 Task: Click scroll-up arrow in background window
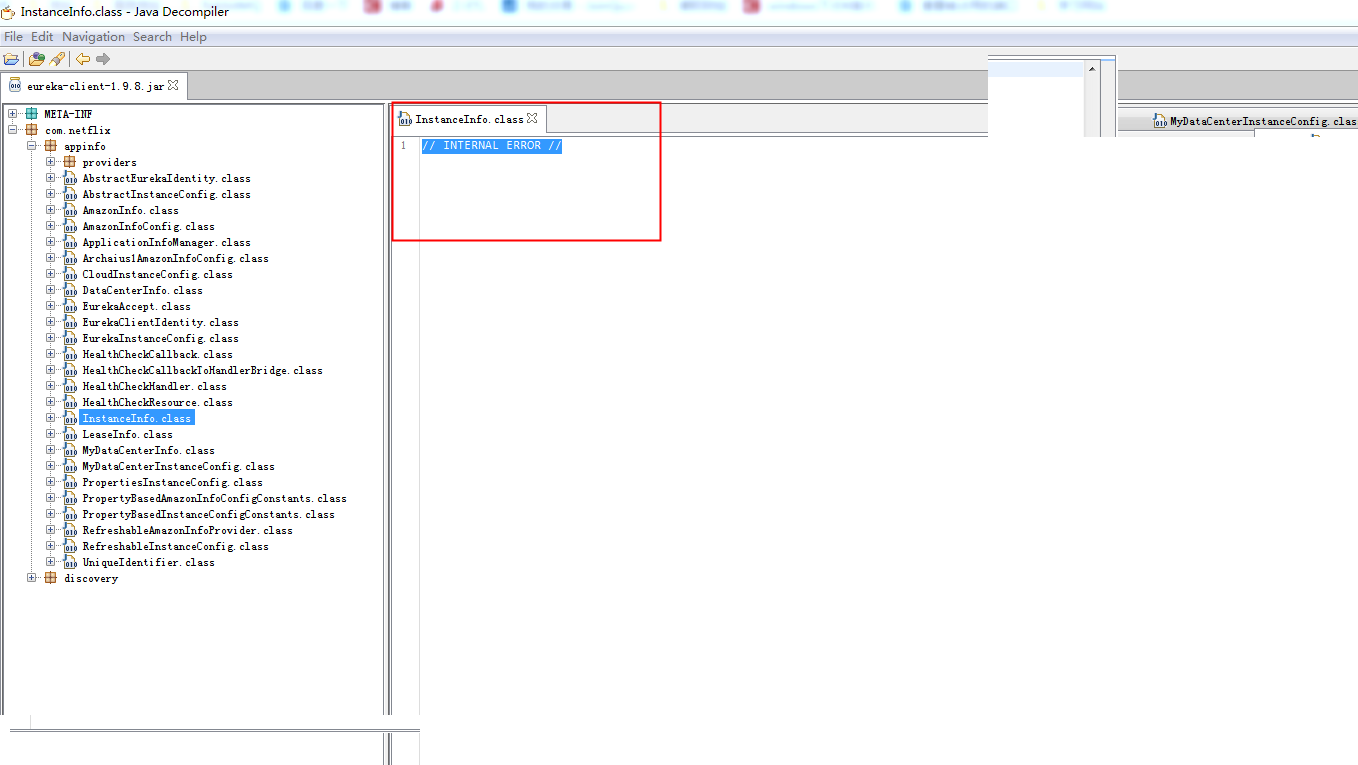click(1092, 69)
